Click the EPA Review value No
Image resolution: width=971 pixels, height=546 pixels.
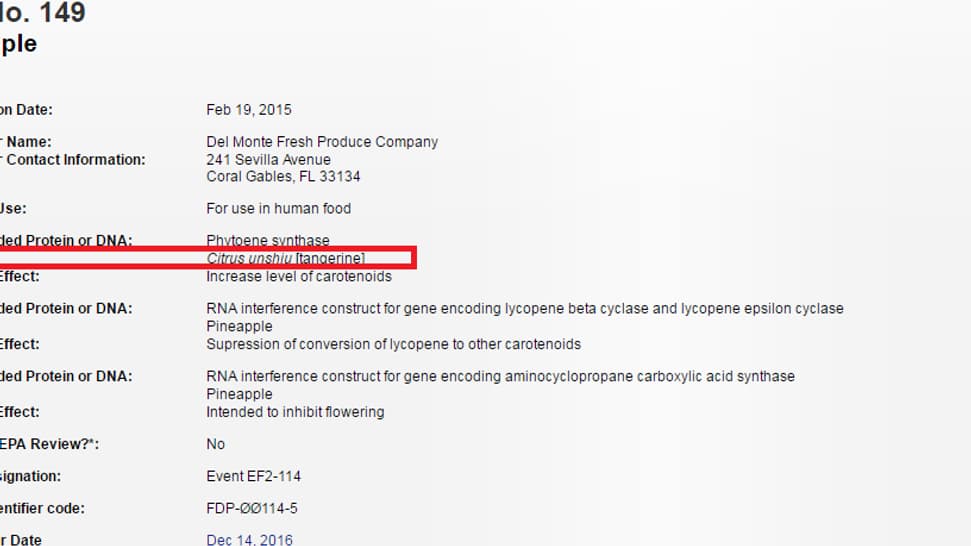click(216, 444)
